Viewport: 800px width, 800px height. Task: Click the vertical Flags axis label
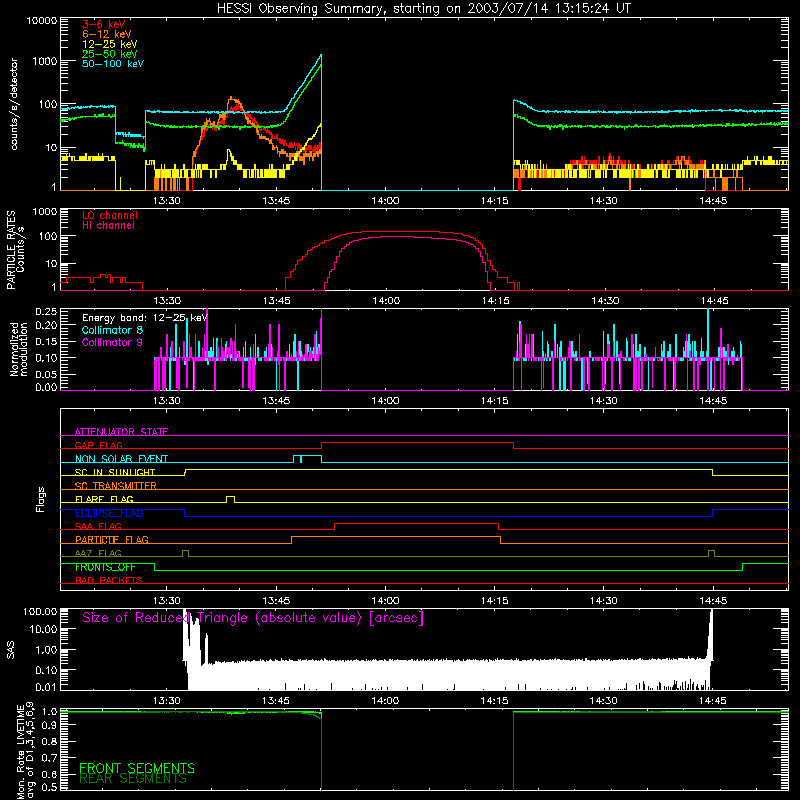coord(41,499)
